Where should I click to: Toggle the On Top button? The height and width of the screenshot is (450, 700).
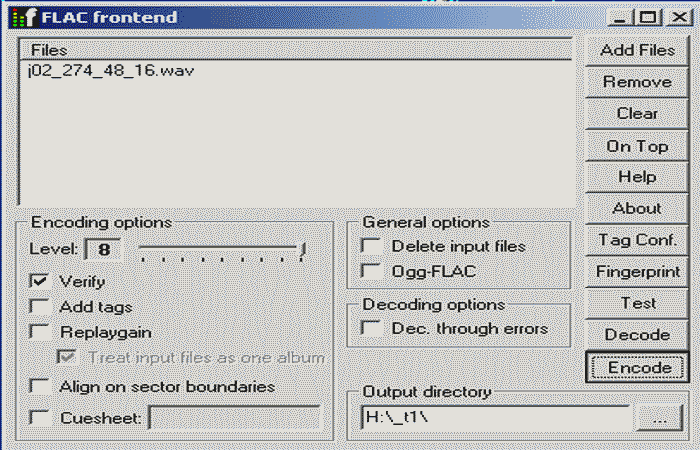tap(637, 146)
